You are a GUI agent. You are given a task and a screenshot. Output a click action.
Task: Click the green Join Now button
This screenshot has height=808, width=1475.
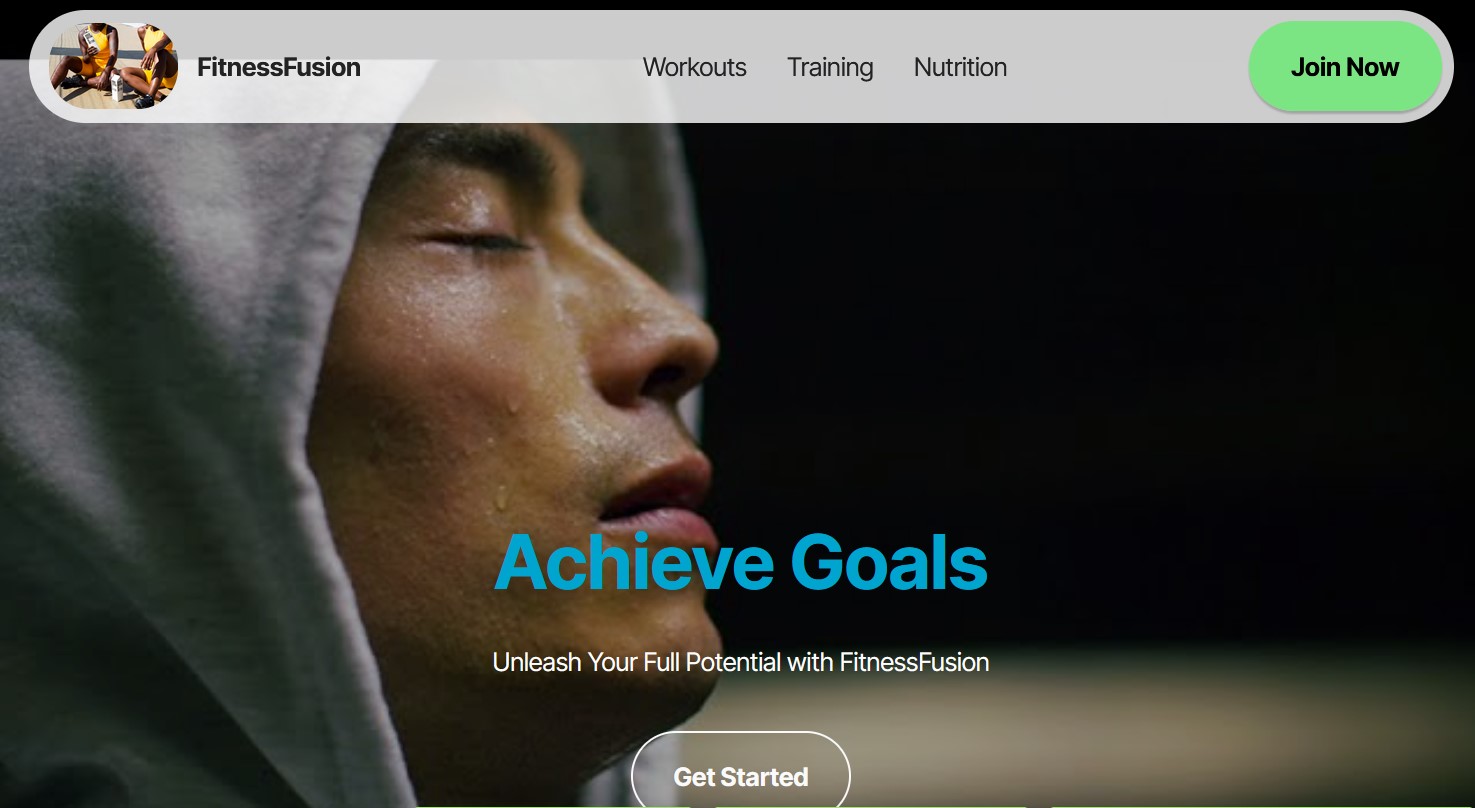(x=1345, y=67)
